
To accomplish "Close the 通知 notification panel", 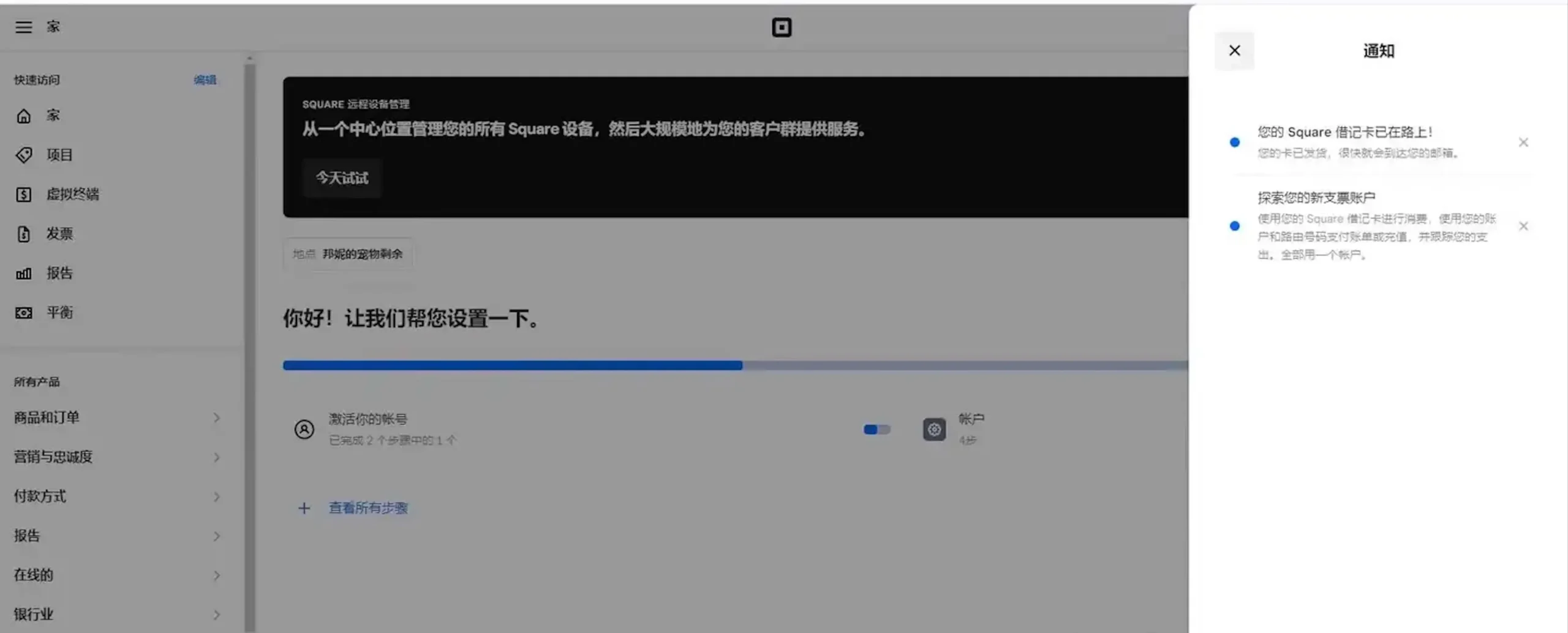I will 1234,51.
